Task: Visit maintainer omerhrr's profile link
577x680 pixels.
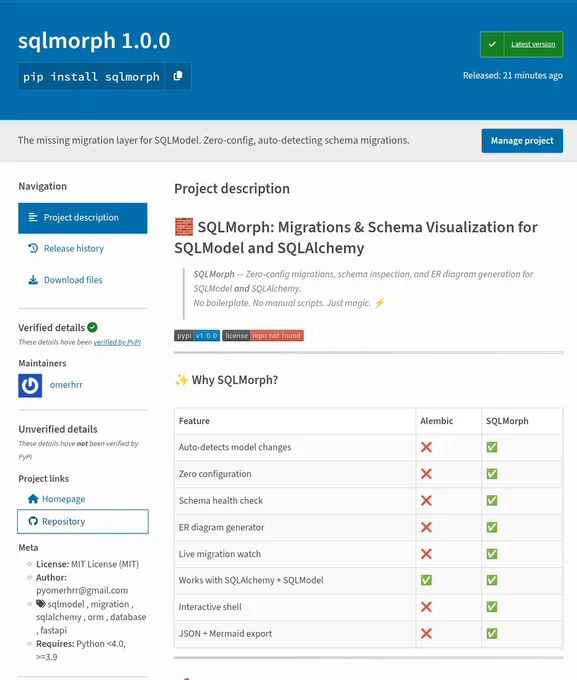Action: 66,385
